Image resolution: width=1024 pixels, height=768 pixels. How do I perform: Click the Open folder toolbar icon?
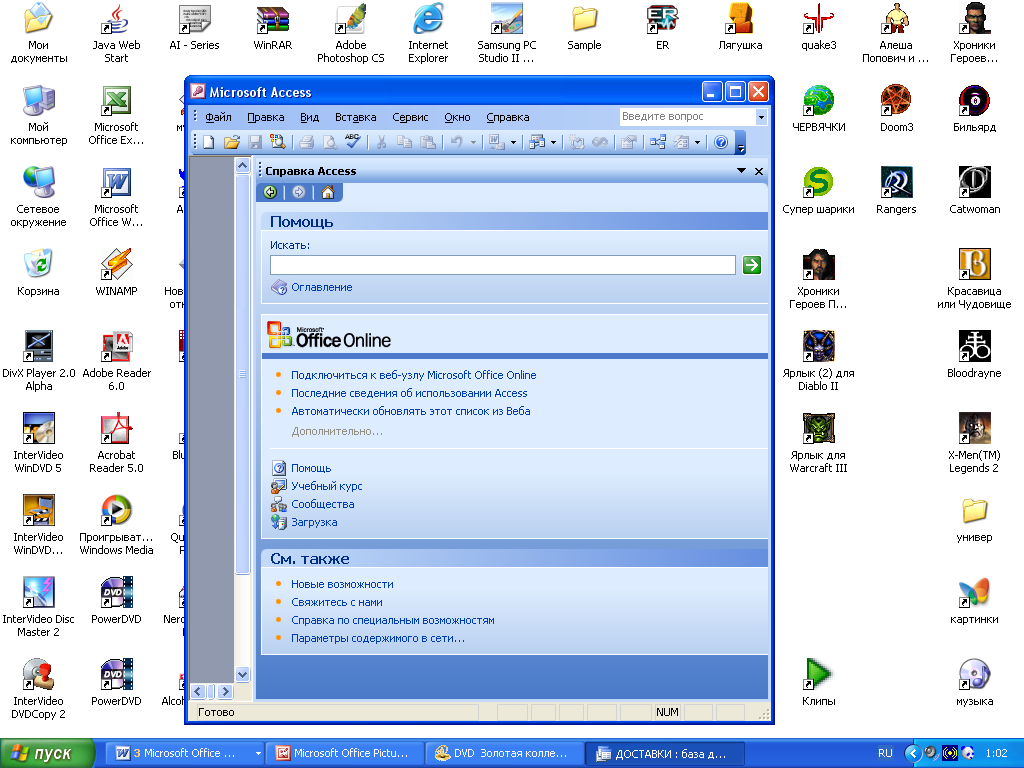coord(232,142)
